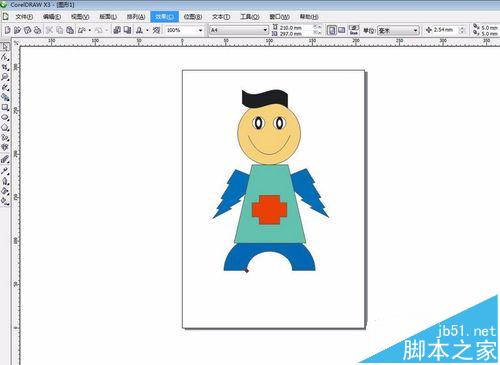Image resolution: width=500 pixels, height=365 pixels.
Task: Select the Pick tool in the toolbox
Action: (5, 46)
